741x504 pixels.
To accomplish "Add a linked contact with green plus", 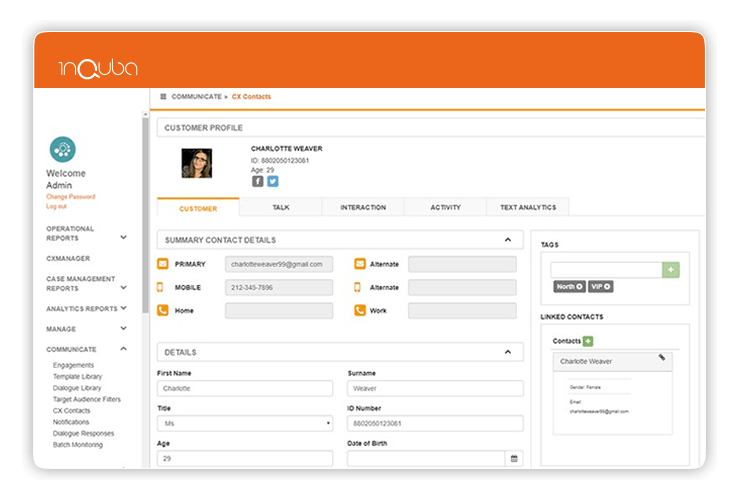I will click(x=587, y=341).
